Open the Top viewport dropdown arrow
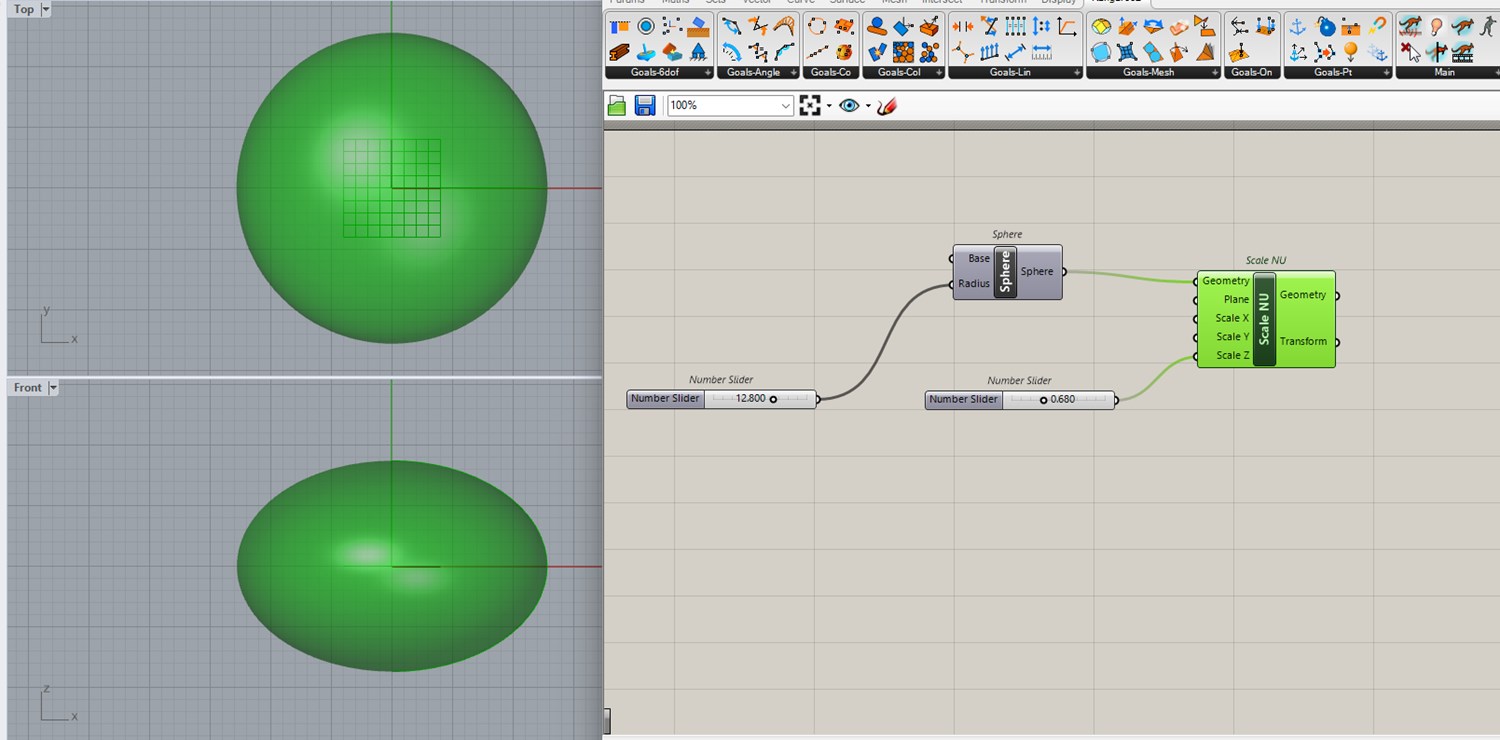This screenshot has width=1500, height=740. pyautogui.click(x=46, y=9)
